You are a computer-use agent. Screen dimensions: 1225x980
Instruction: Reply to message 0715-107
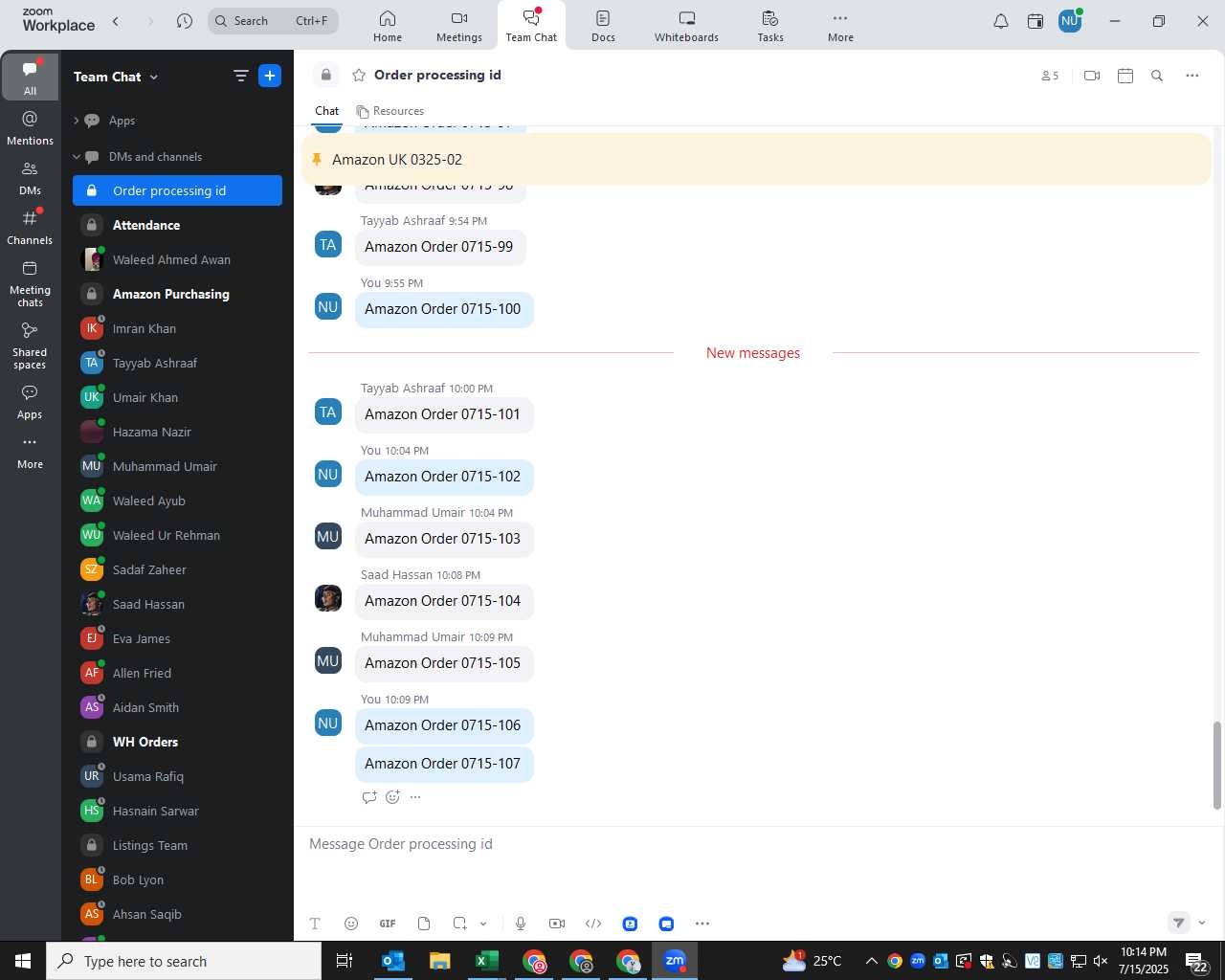369,797
